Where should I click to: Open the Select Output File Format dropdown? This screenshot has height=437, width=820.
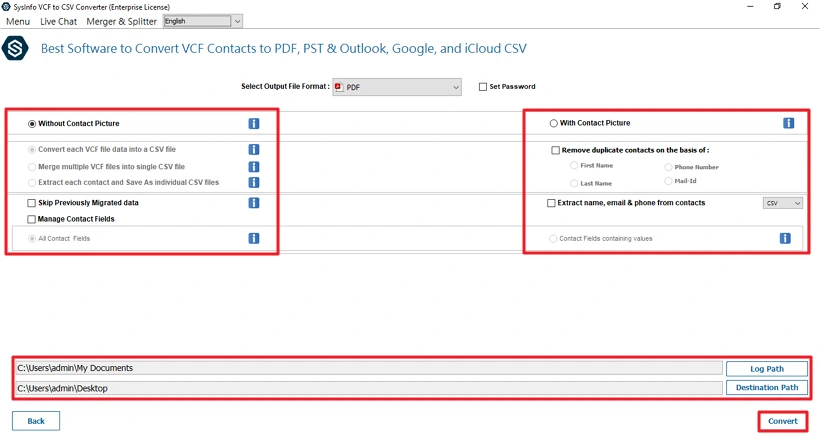click(x=397, y=87)
